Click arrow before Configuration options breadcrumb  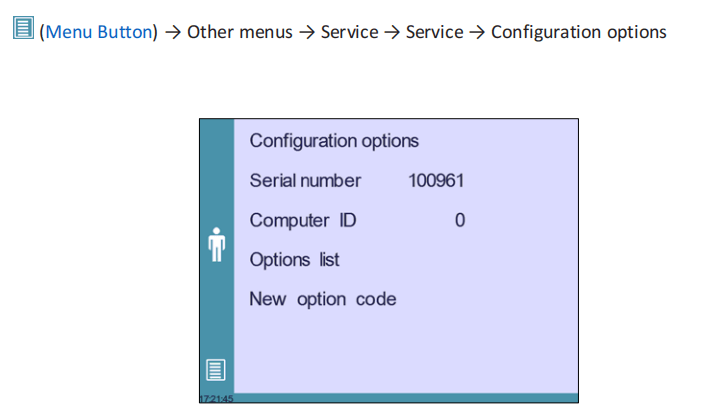(477, 32)
